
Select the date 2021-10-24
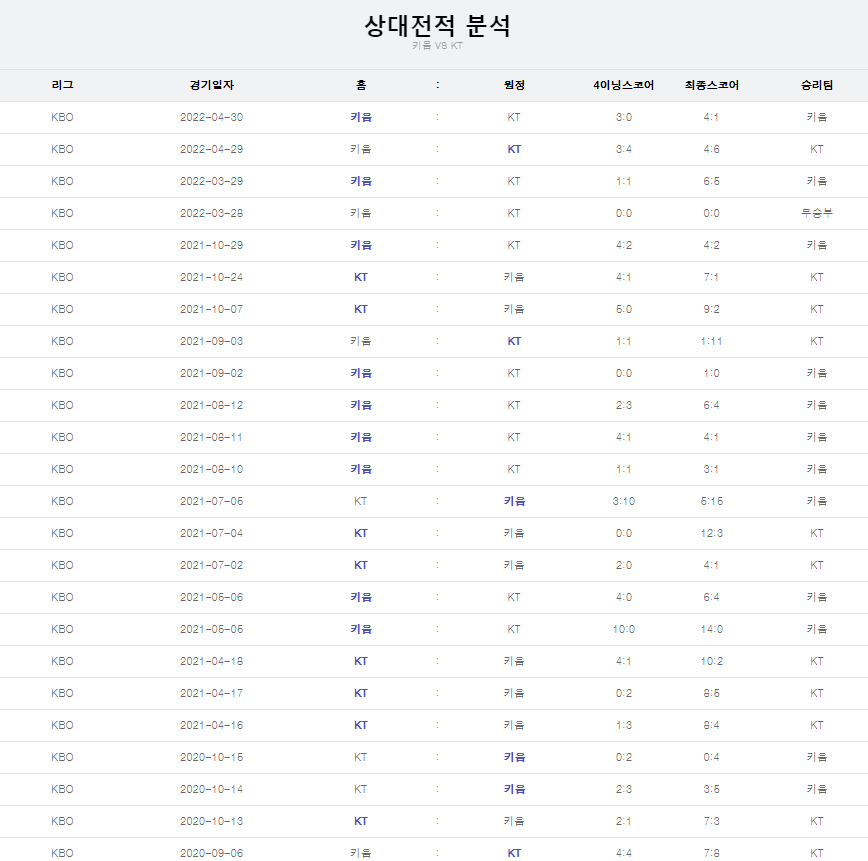point(211,277)
